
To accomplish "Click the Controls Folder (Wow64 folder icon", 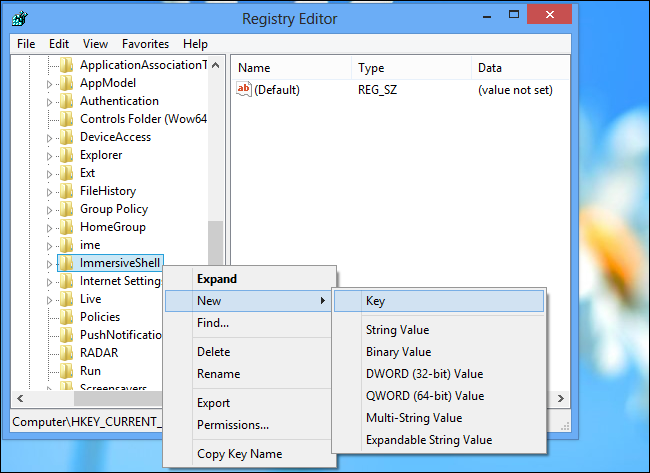I will [66, 119].
